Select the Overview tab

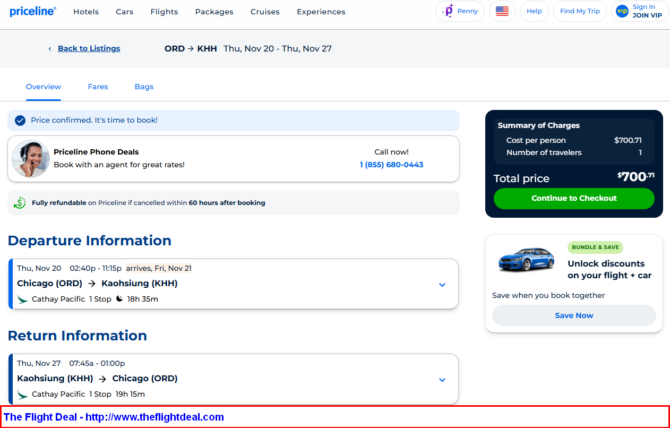coord(43,87)
